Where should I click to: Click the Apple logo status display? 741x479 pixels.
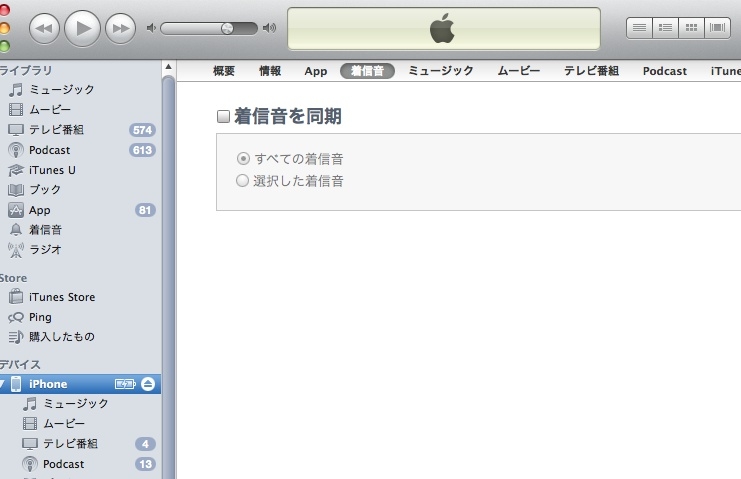tap(444, 28)
